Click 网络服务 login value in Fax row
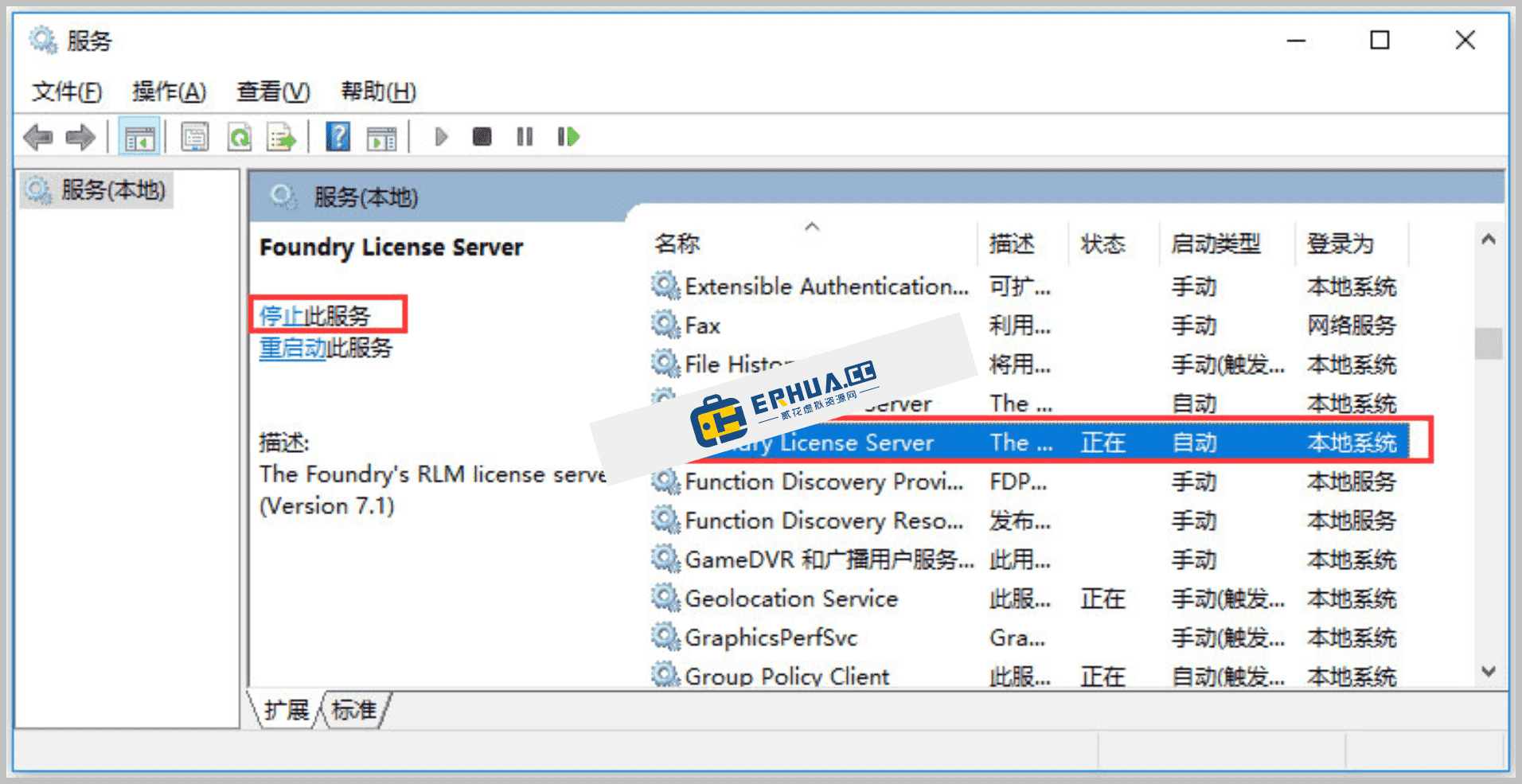This screenshot has width=1522, height=784. coord(1351,325)
